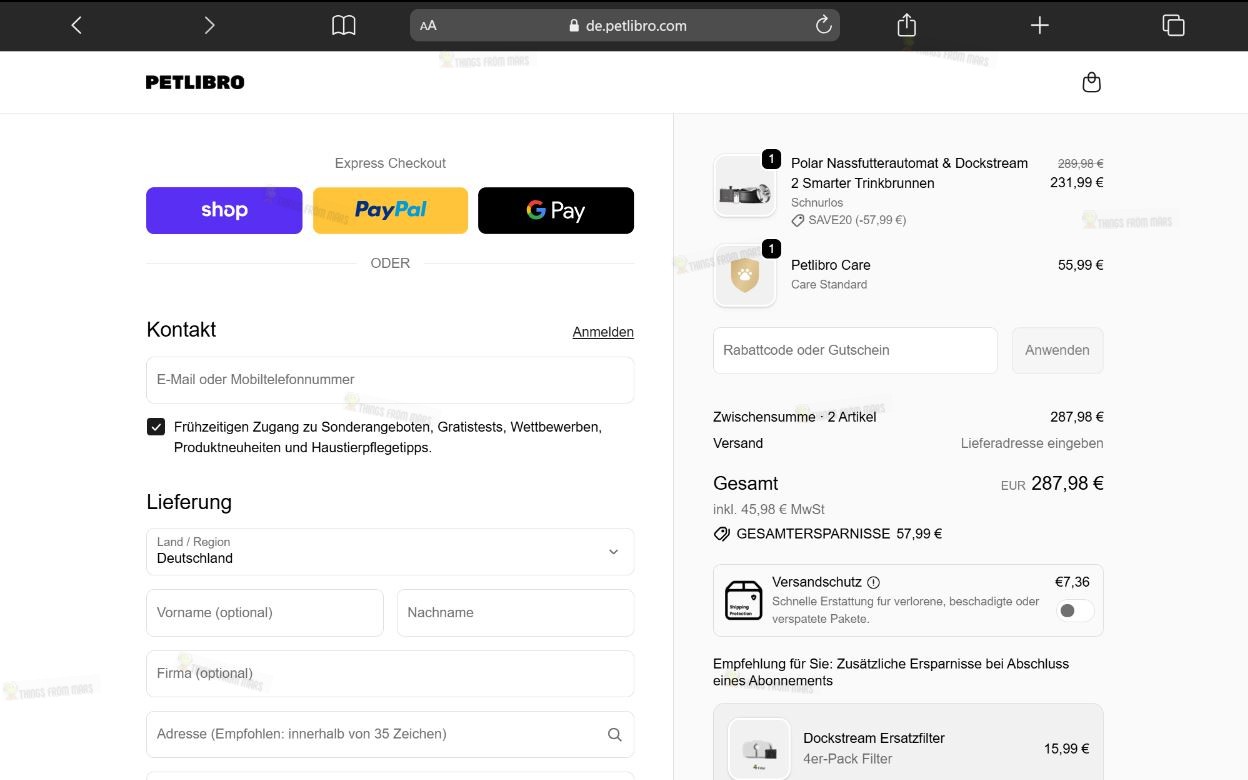Focus the Rabattcode oder Gutschein field
Viewport: 1248px width, 780px height.
[x=855, y=350]
